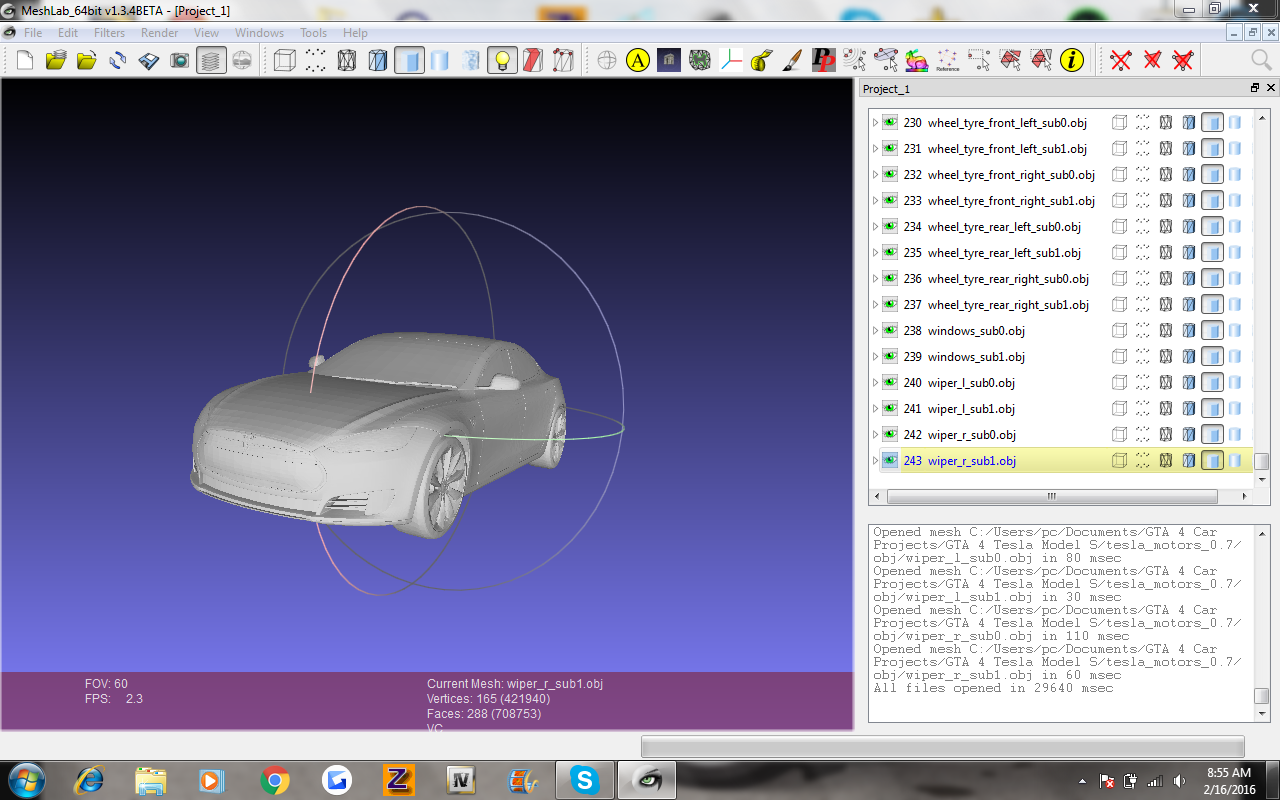Open the Filters menu
This screenshot has height=800, width=1280.
(x=109, y=33)
